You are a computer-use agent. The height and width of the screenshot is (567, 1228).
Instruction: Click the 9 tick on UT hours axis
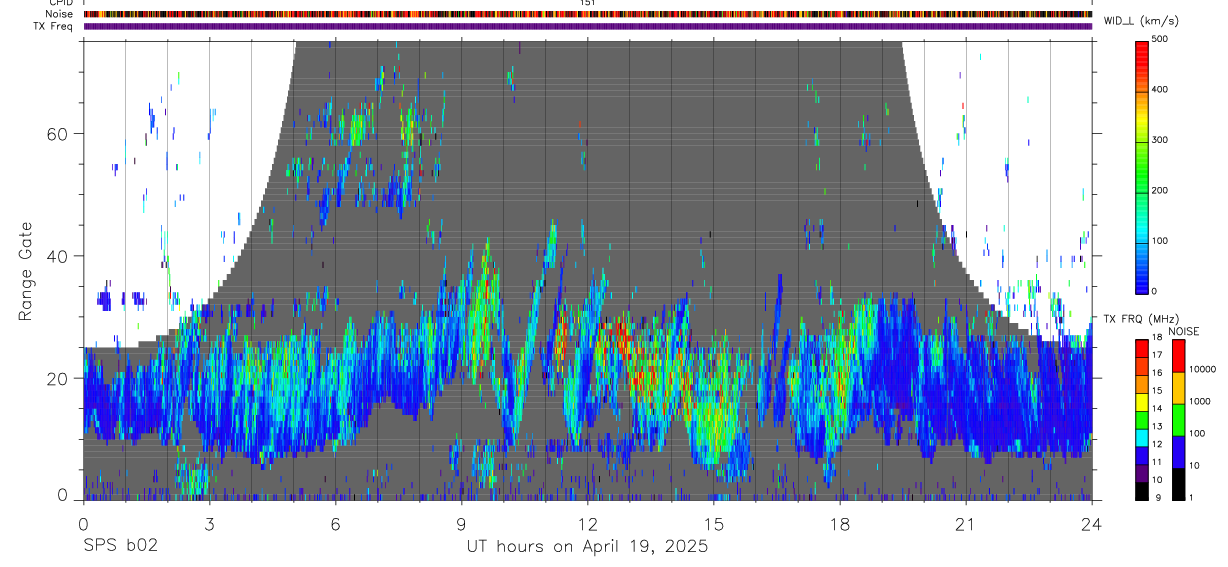click(461, 524)
